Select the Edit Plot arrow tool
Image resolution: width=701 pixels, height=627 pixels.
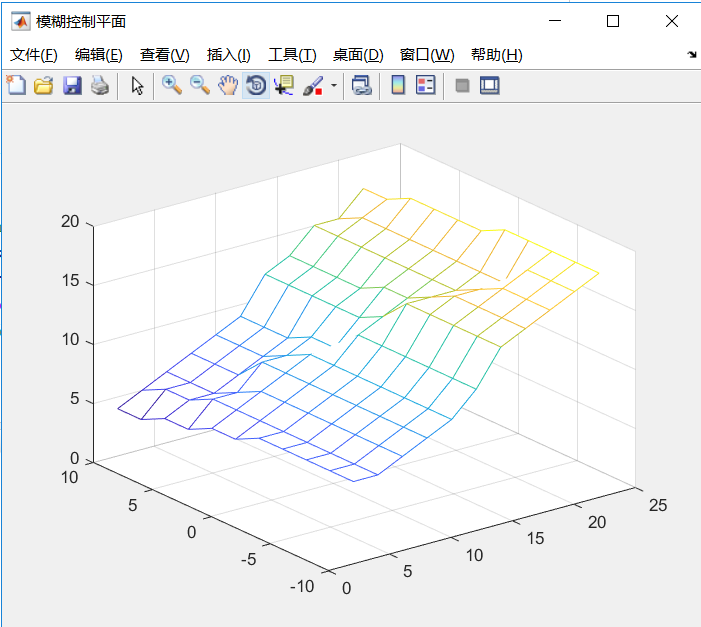coord(137,85)
